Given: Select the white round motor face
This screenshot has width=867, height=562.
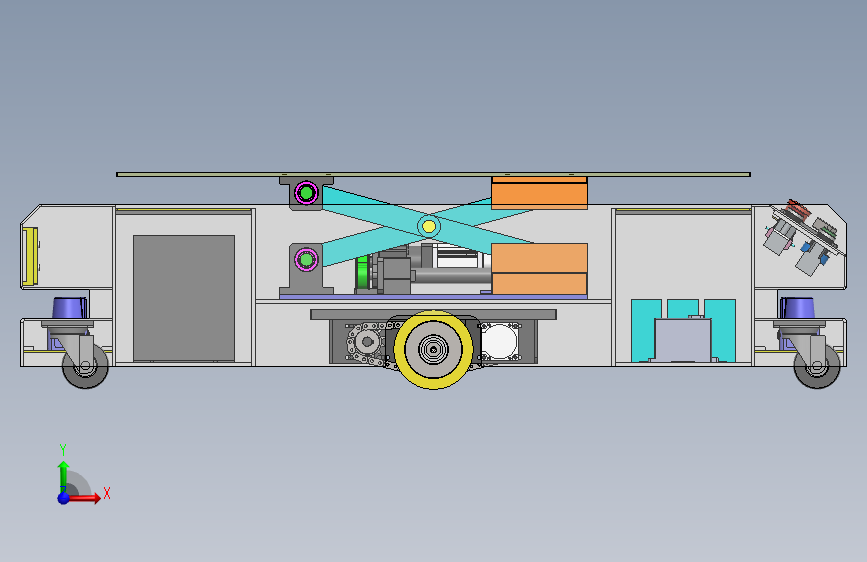Looking at the screenshot, I should (x=499, y=341).
